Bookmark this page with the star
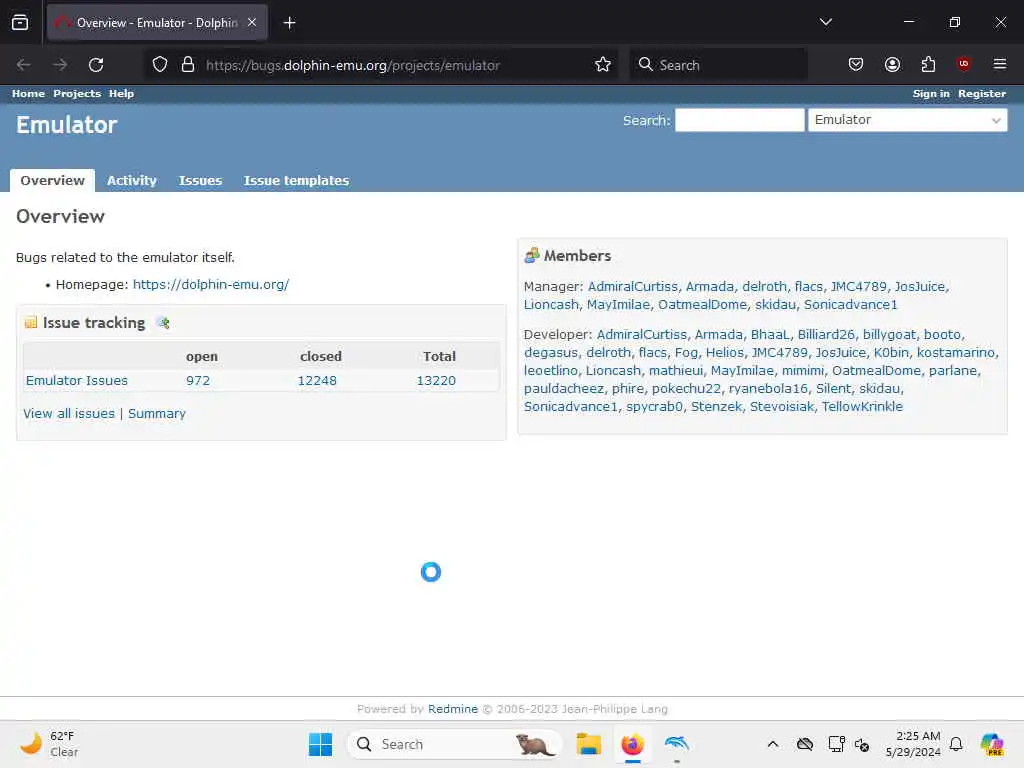Screen dimensions: 1024x768 tap(603, 65)
